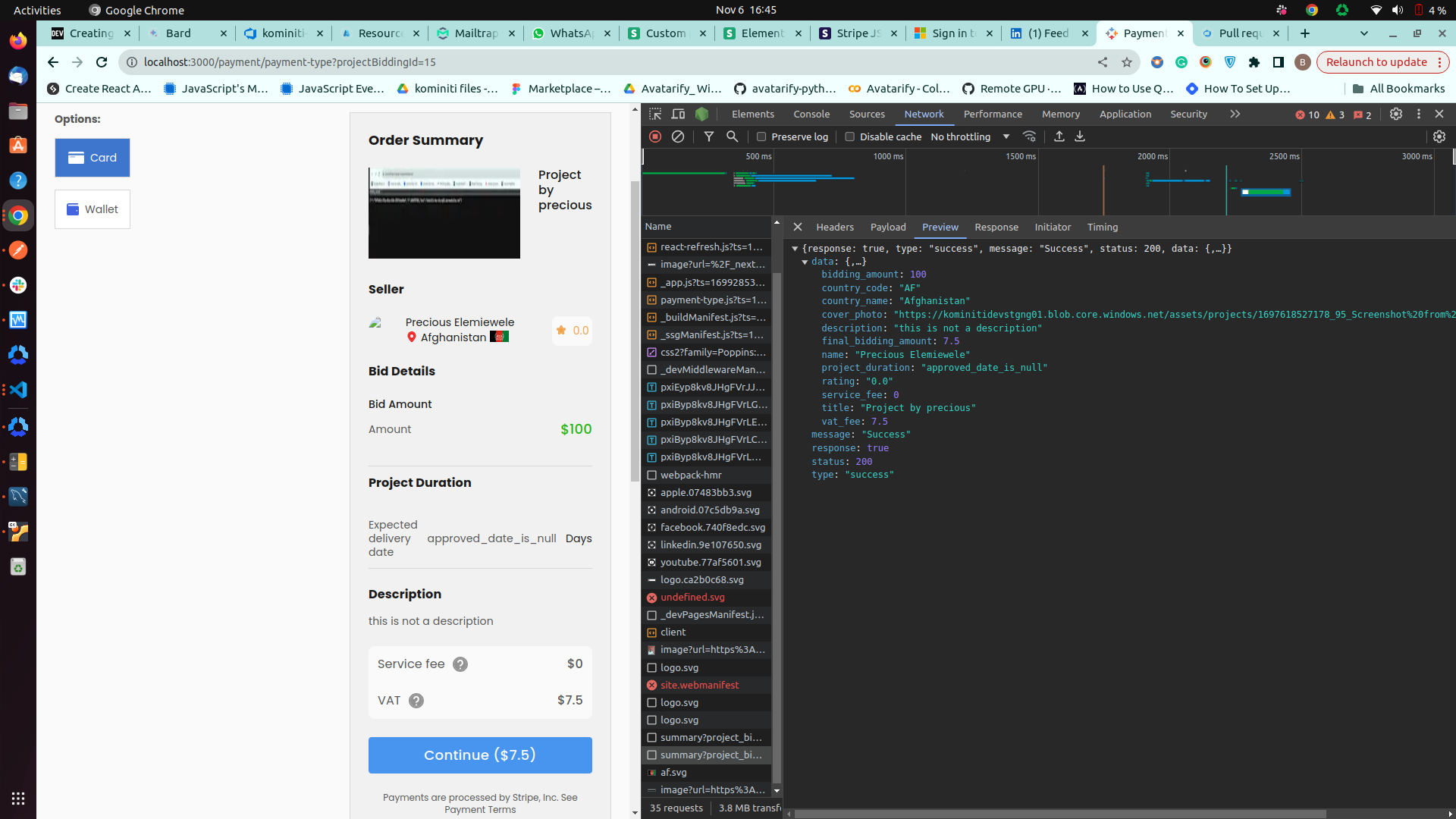1456x819 pixels.
Task: Collapse the data object in preview
Action: [805, 262]
